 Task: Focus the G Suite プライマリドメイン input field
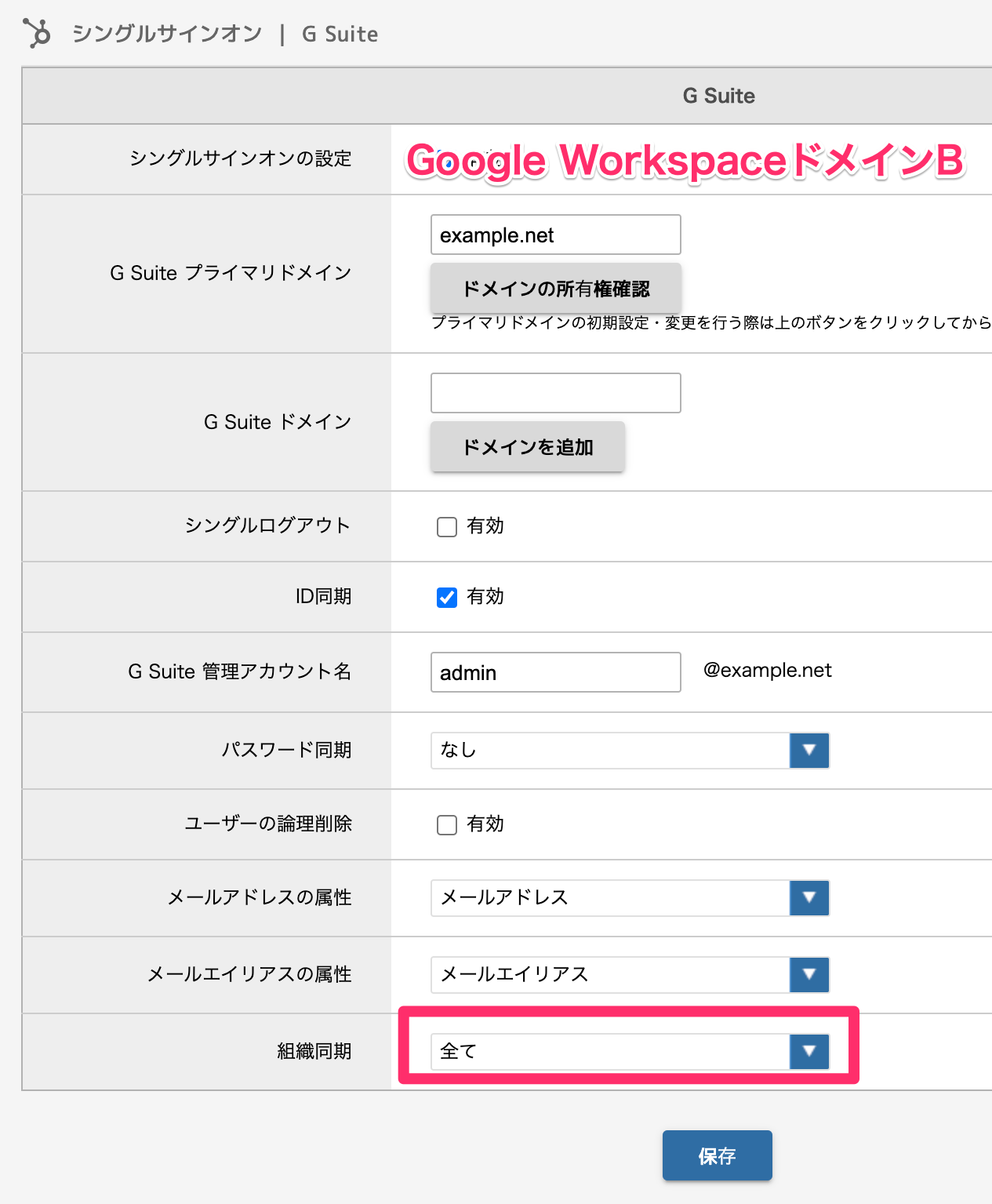(556, 235)
